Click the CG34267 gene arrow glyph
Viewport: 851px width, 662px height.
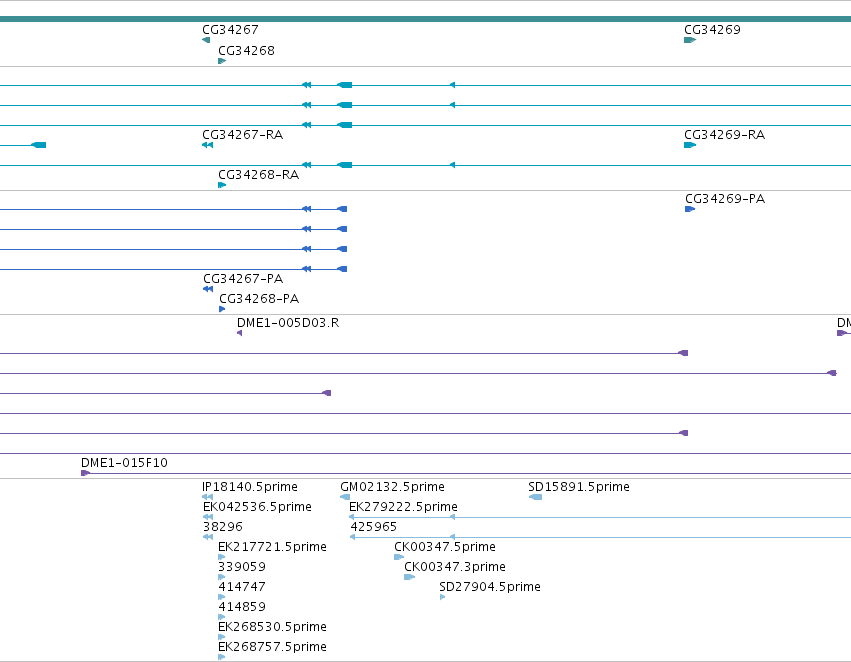click(x=206, y=40)
